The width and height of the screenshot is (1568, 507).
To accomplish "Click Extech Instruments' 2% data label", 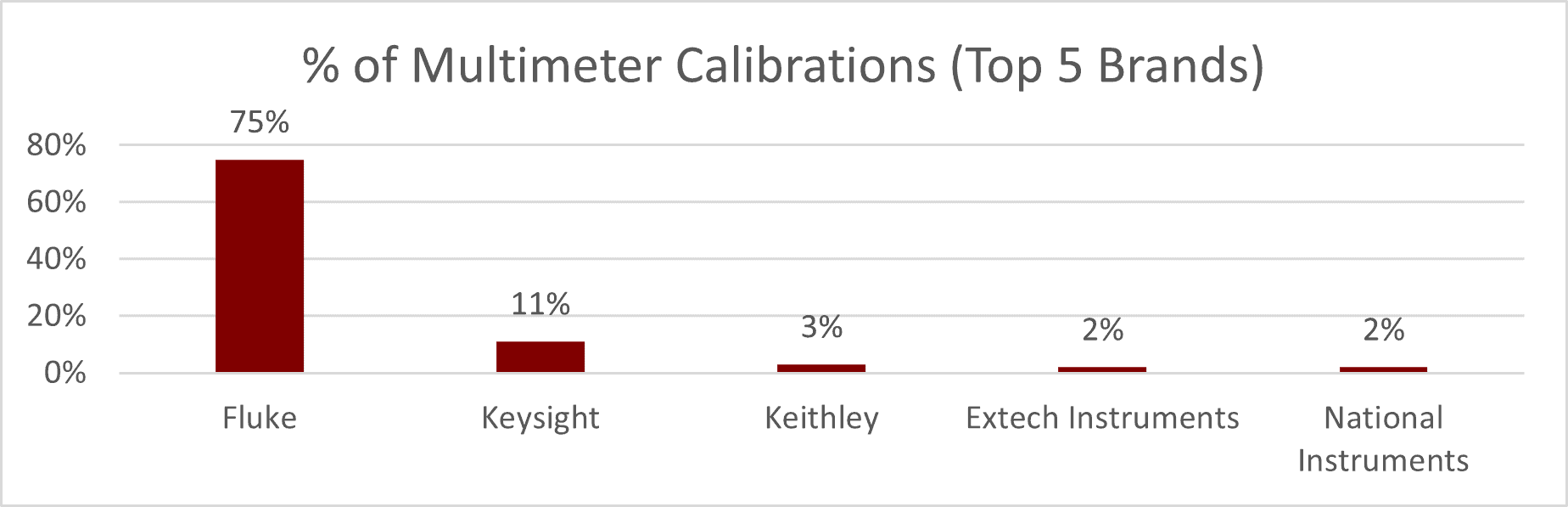I will click(1102, 330).
